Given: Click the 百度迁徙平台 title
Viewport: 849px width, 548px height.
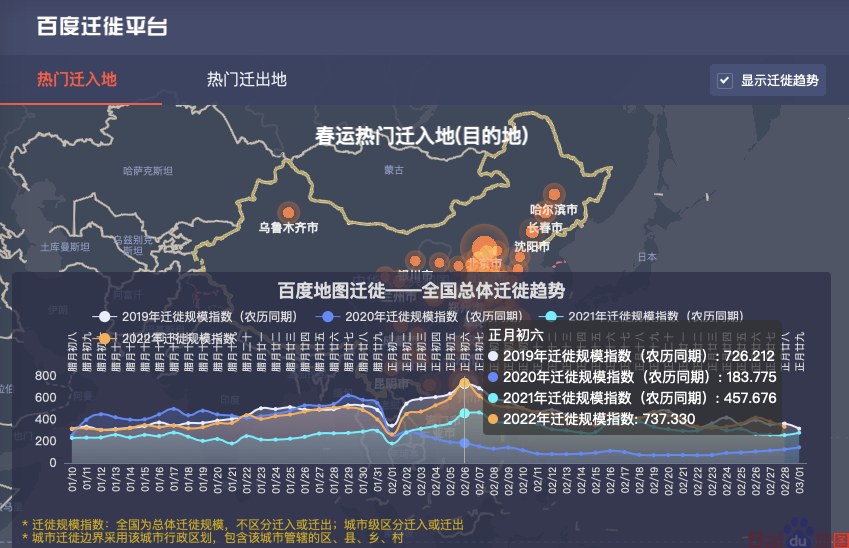Looking at the screenshot, I should [x=102, y=26].
